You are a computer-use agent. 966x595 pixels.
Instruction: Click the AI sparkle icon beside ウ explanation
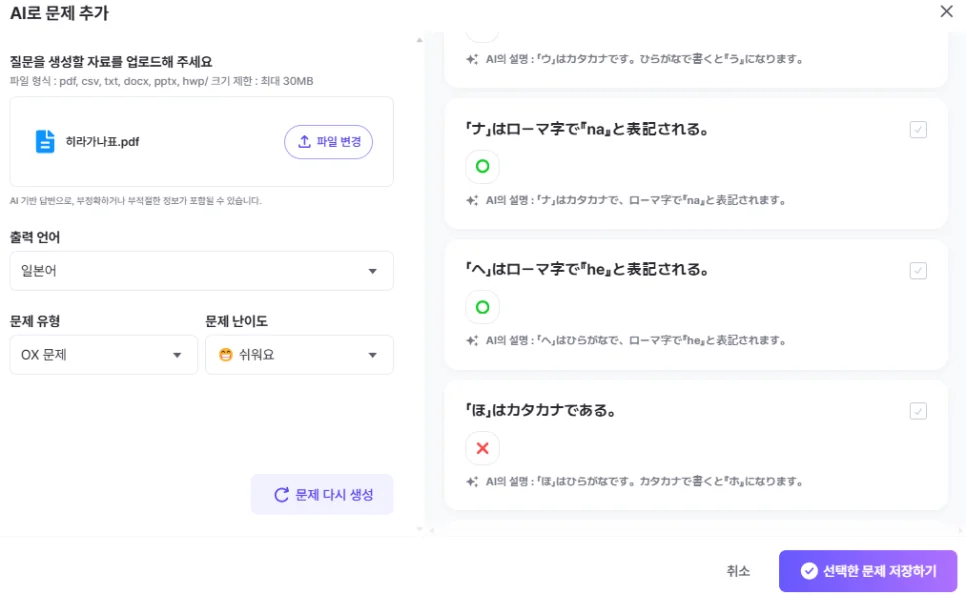(471, 58)
